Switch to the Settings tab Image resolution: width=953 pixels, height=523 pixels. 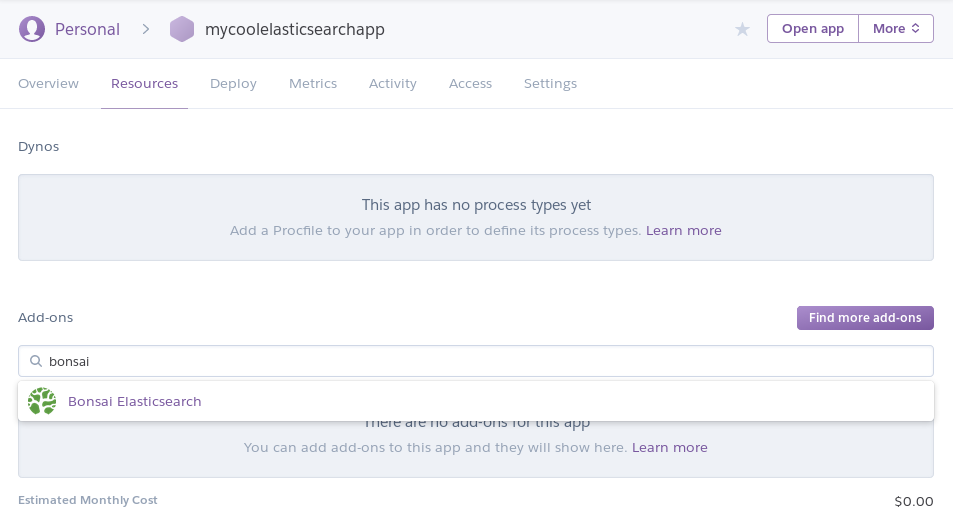[551, 83]
